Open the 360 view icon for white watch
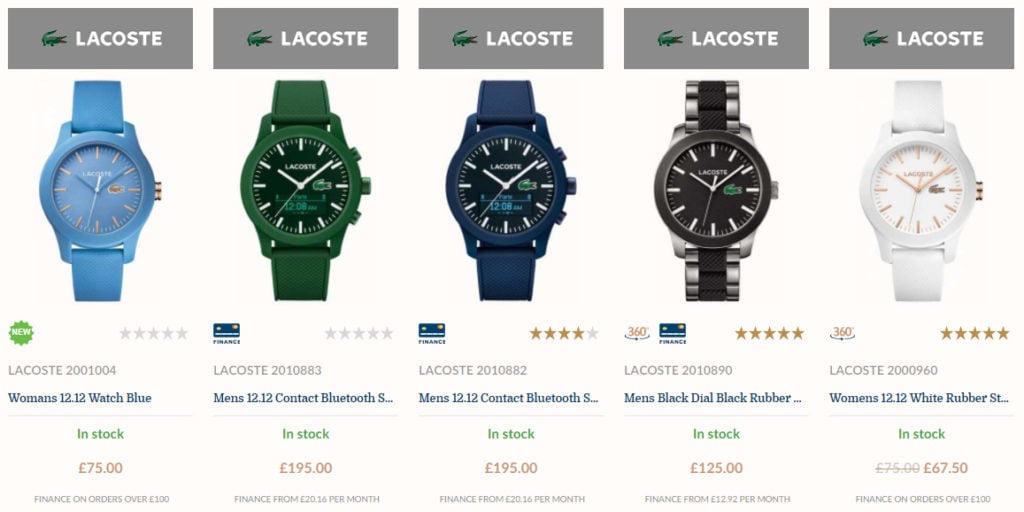This screenshot has height=512, width=1024. 842,333
